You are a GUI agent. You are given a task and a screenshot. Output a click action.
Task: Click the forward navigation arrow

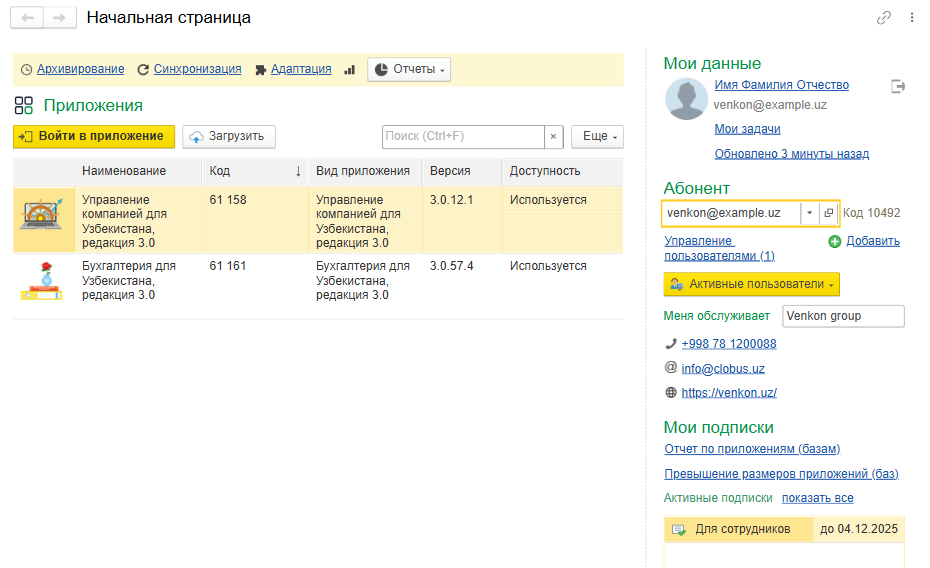click(x=59, y=18)
